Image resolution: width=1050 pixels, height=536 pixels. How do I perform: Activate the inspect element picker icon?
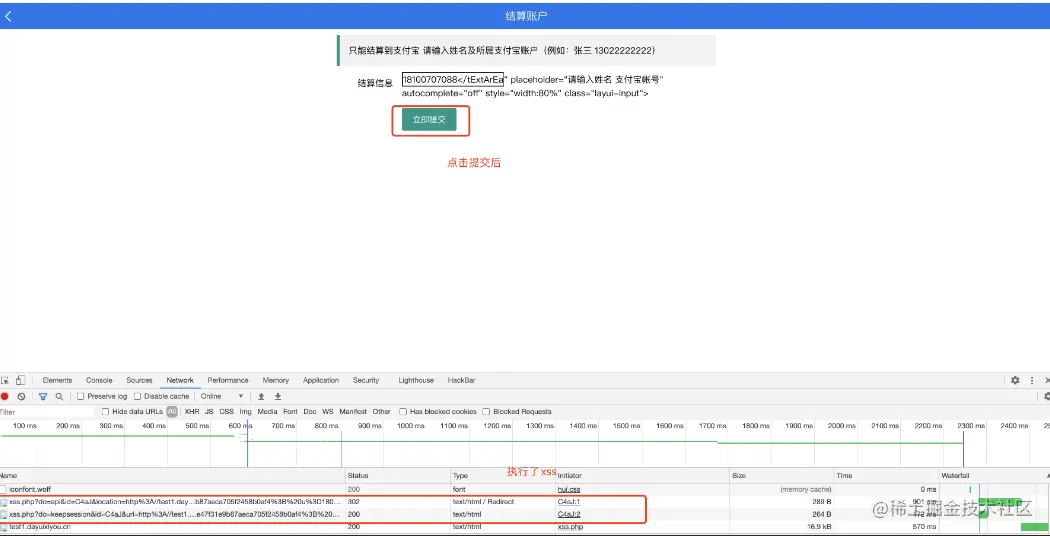coord(5,380)
